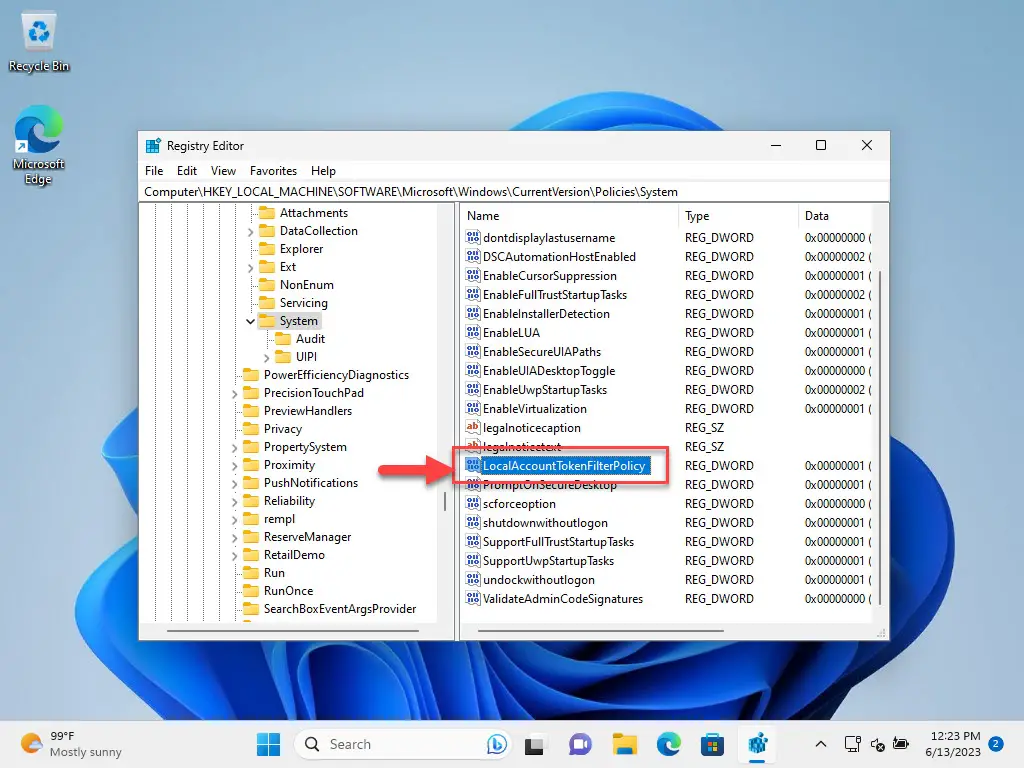1024x768 pixels.
Task: Open the Chat app on taskbar
Action: pyautogui.click(x=579, y=744)
